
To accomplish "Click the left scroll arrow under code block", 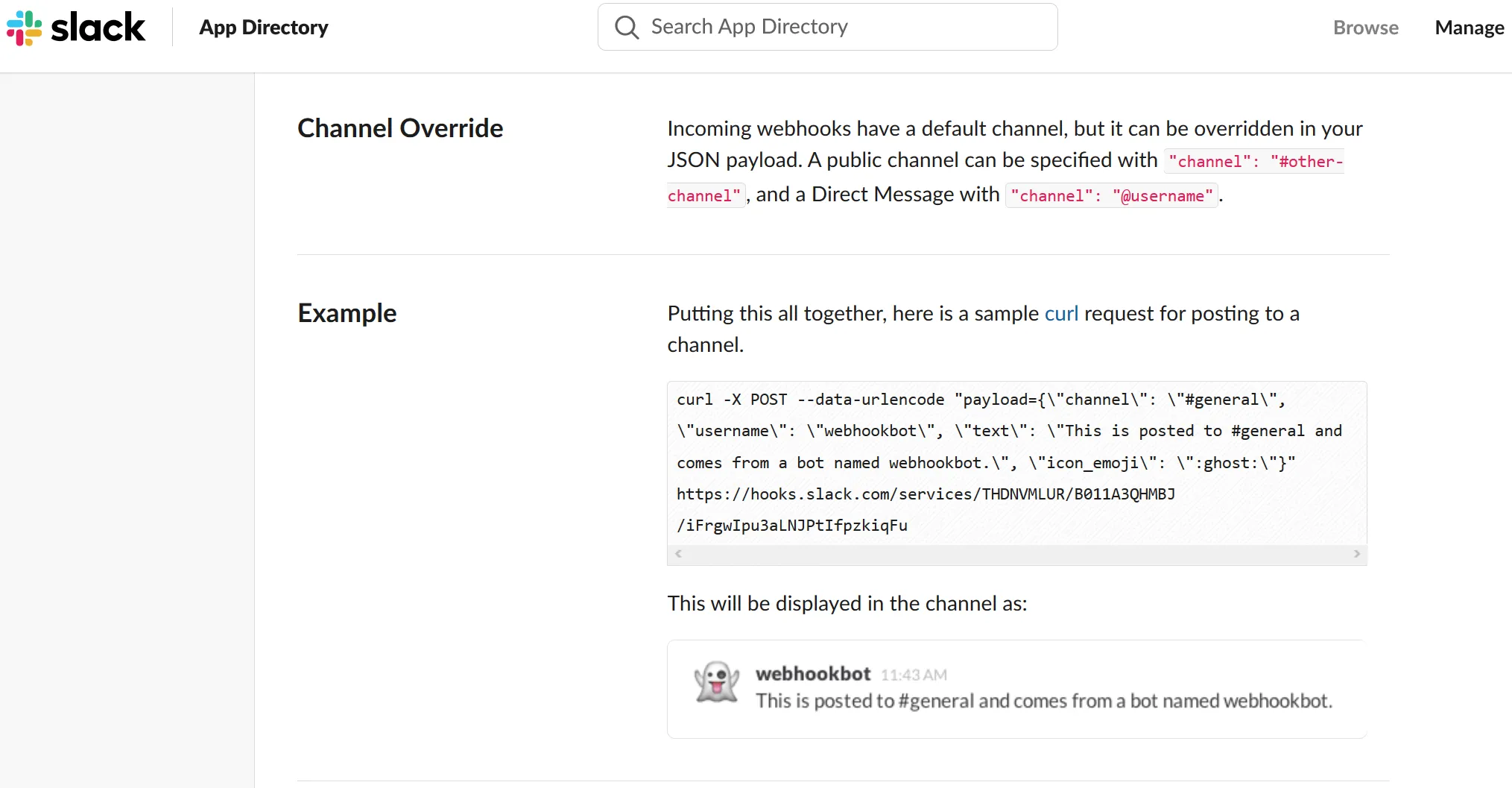I will (678, 554).
